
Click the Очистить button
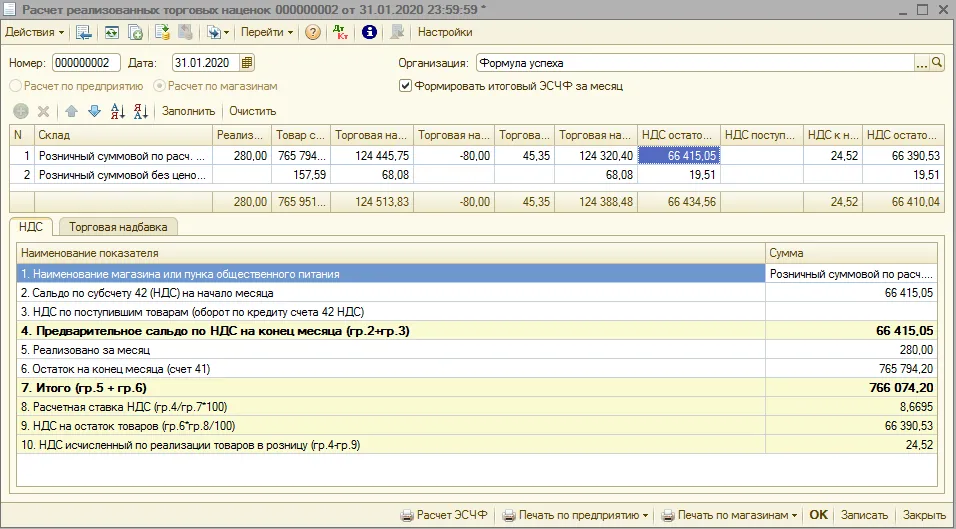coord(252,111)
